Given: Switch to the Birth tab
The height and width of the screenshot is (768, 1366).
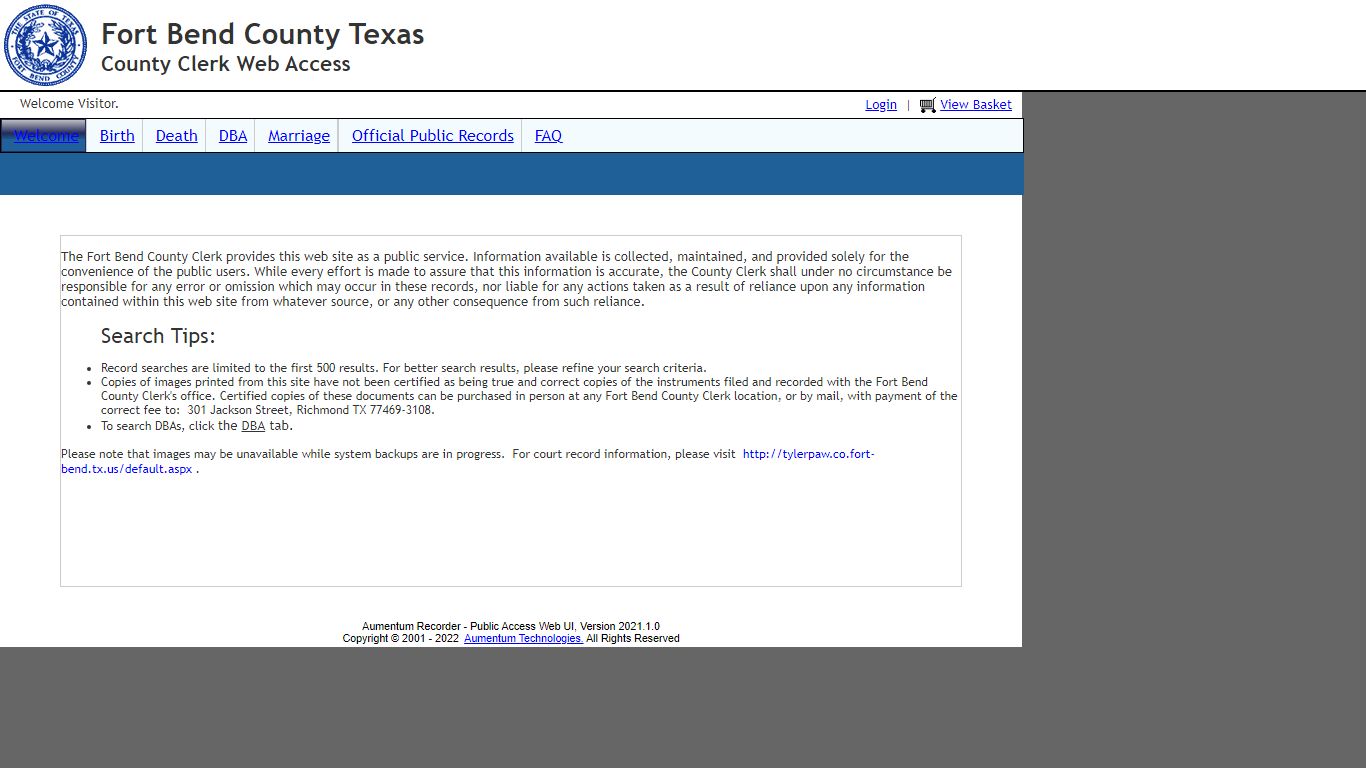Looking at the screenshot, I should 117,136.
